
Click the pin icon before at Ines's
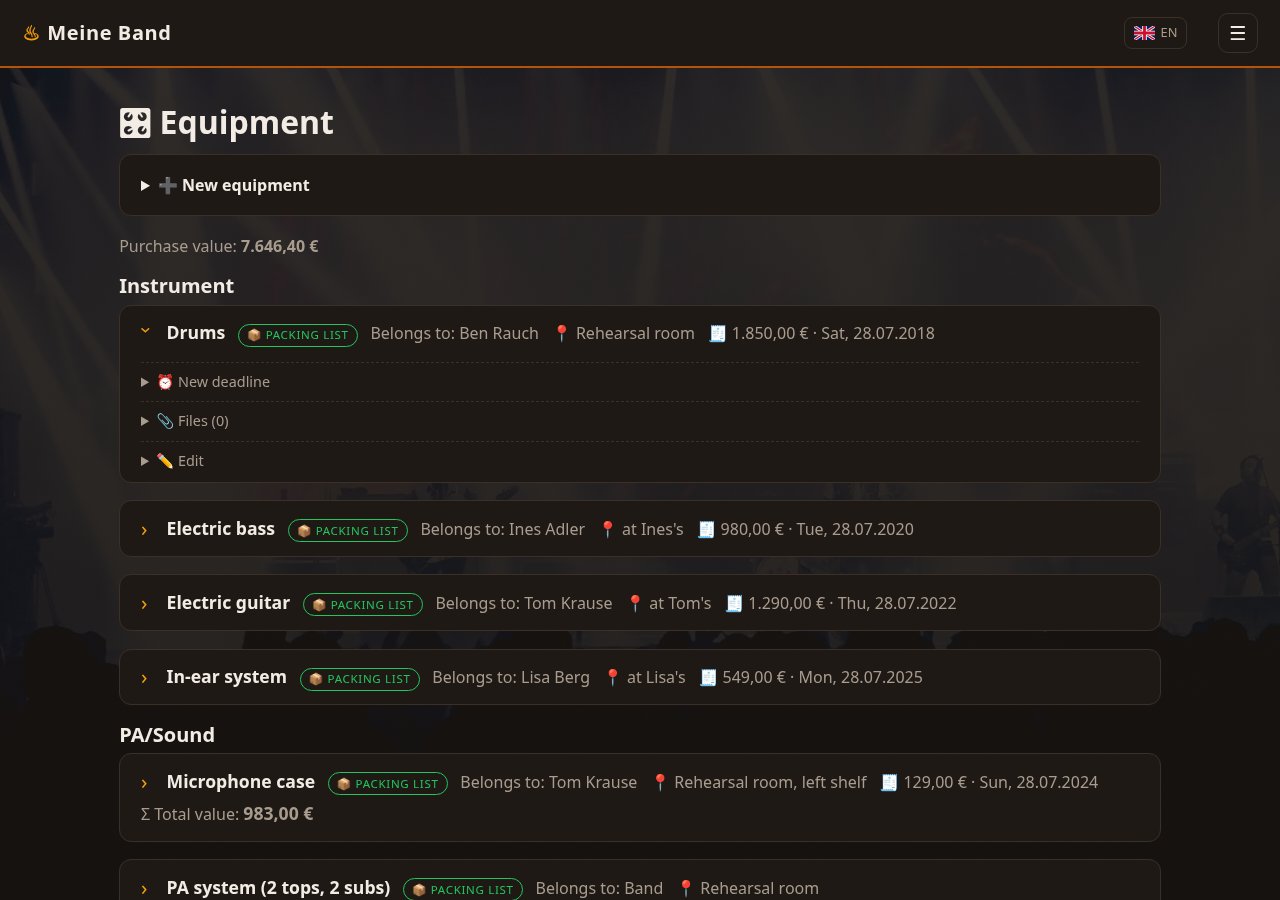point(607,529)
